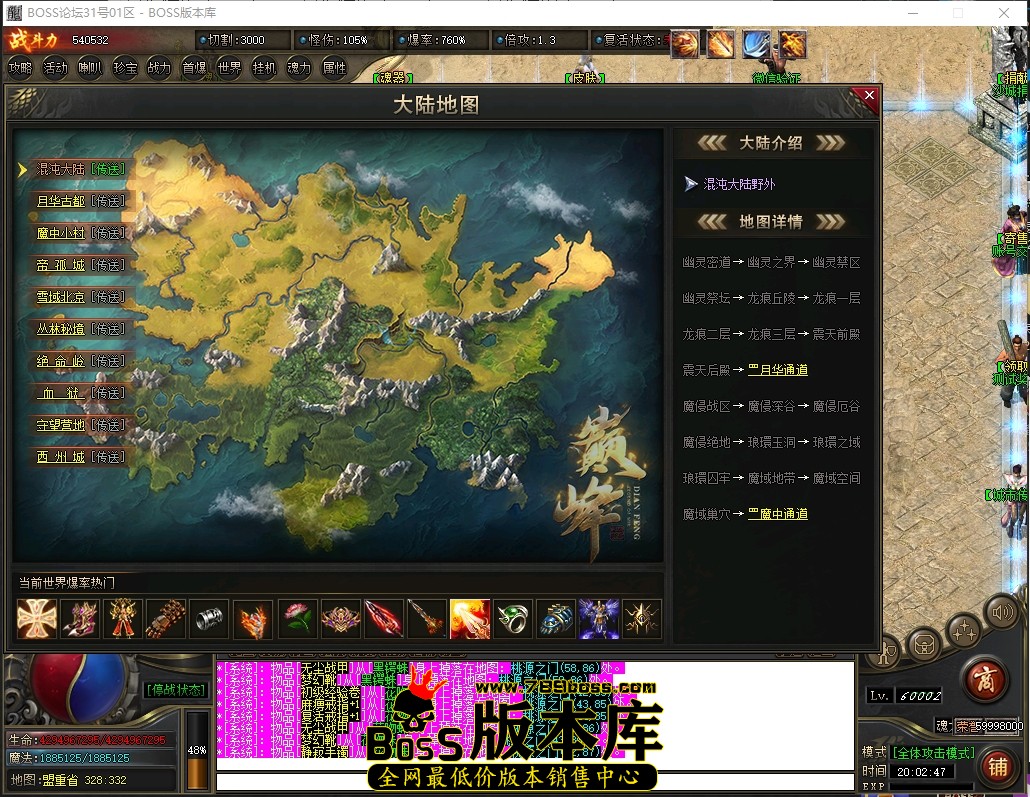
Task: Toggle sound with the speaker button
Action: pyautogui.click(x=1002, y=613)
